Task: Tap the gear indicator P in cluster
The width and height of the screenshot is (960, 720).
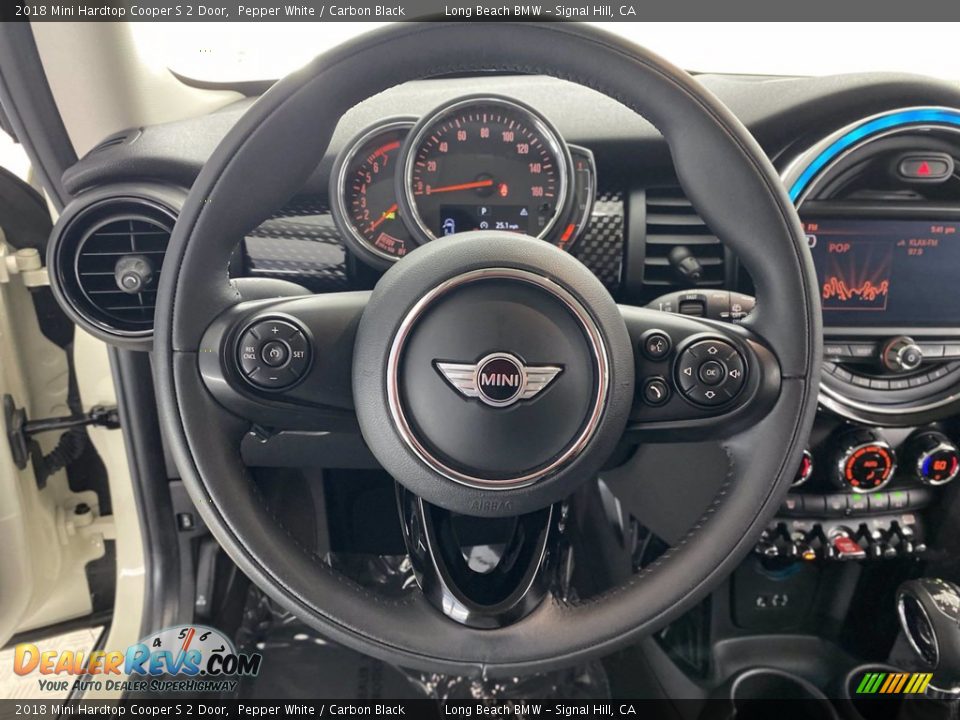Action: 483,210
